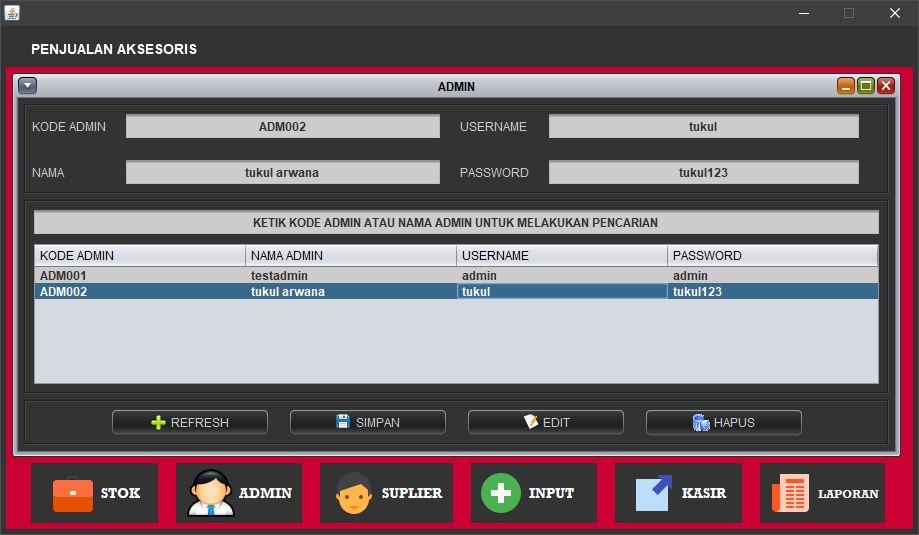Click the KODE ADMIN text field
919x535 pixels.
tap(282, 127)
